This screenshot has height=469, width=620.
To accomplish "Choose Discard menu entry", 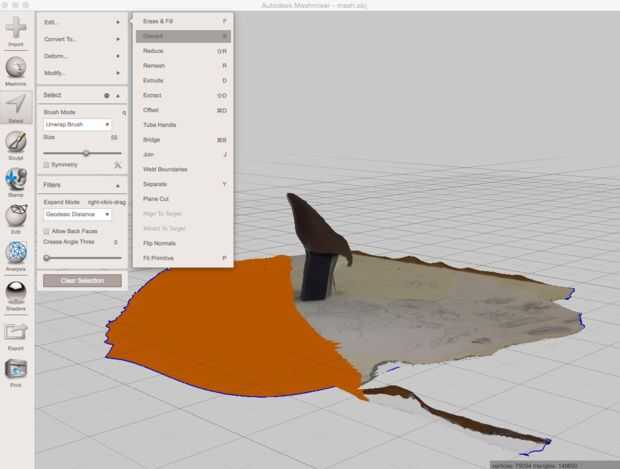I will [x=183, y=36].
